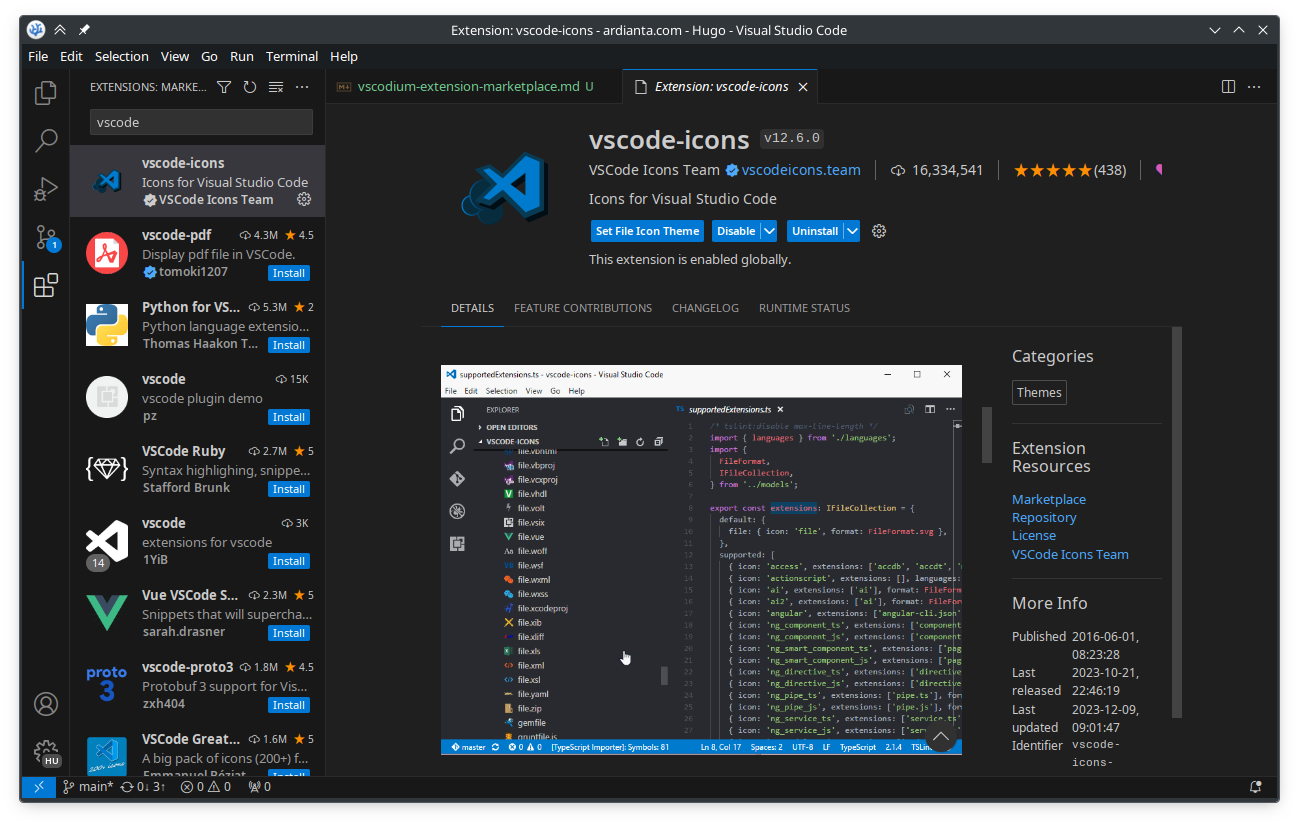Click the main* branch status item
The width and height of the screenshot is (1299, 826).
[x=88, y=787]
